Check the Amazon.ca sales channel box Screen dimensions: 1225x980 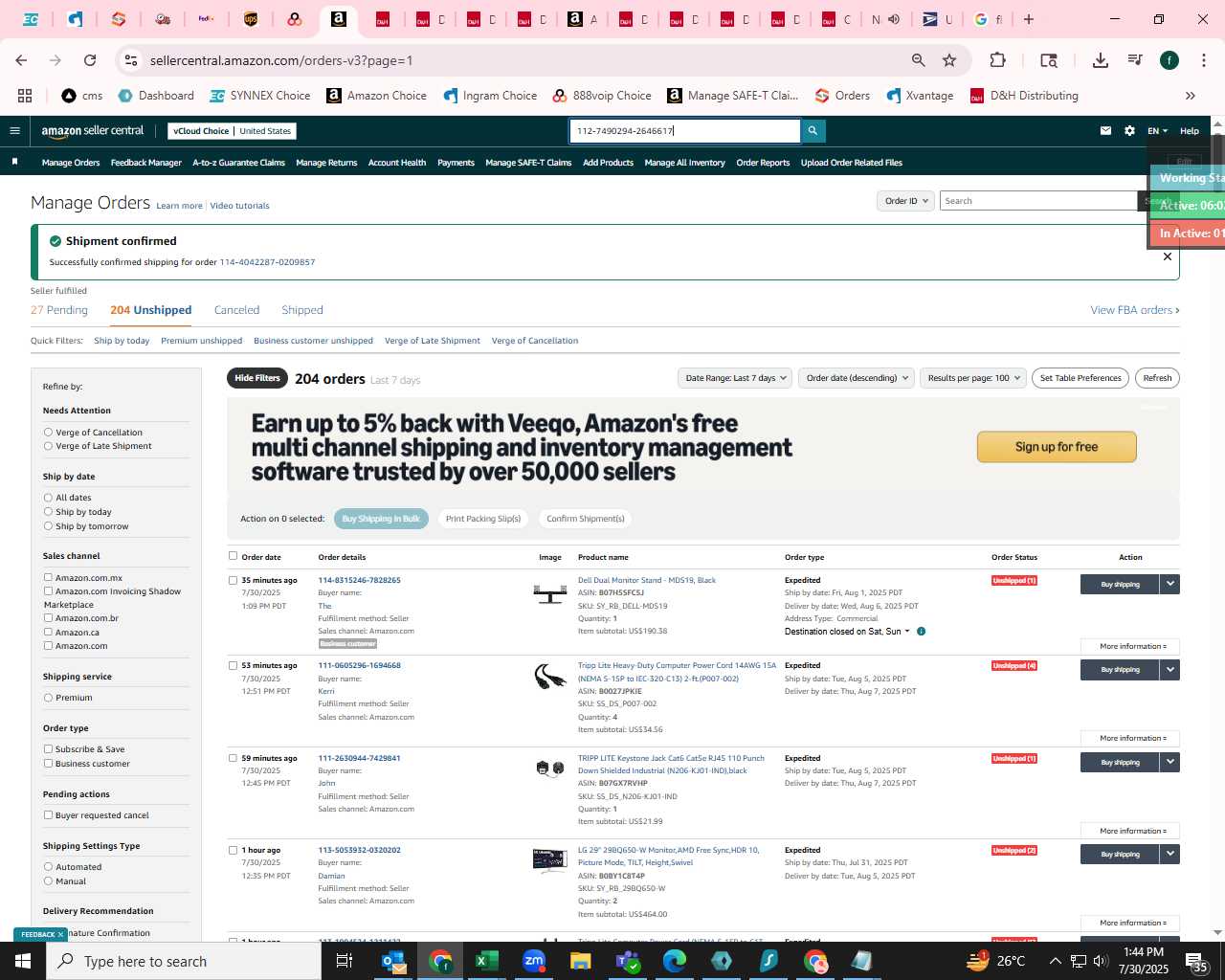coord(48,632)
